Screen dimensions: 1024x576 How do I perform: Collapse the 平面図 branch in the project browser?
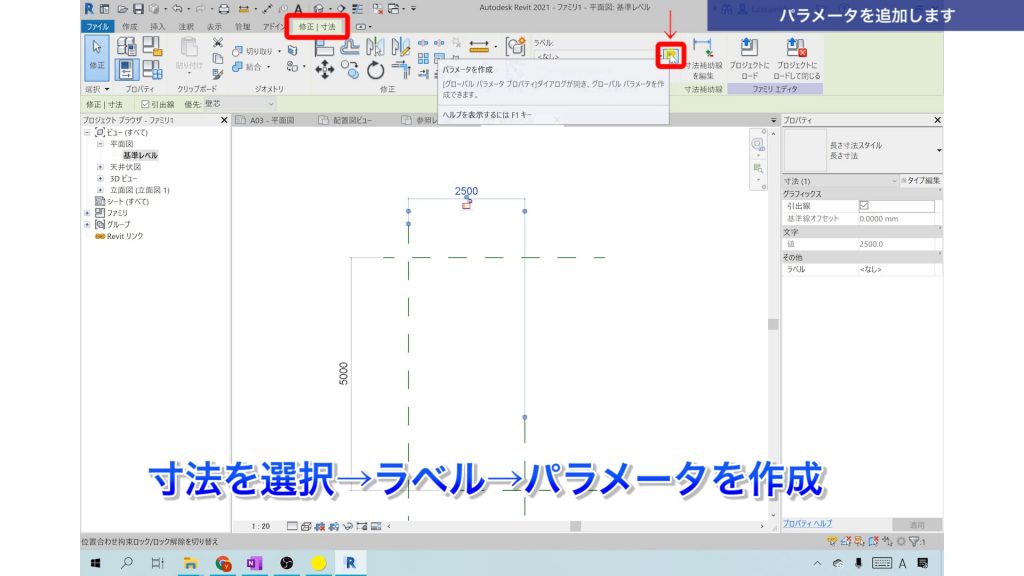point(100,144)
